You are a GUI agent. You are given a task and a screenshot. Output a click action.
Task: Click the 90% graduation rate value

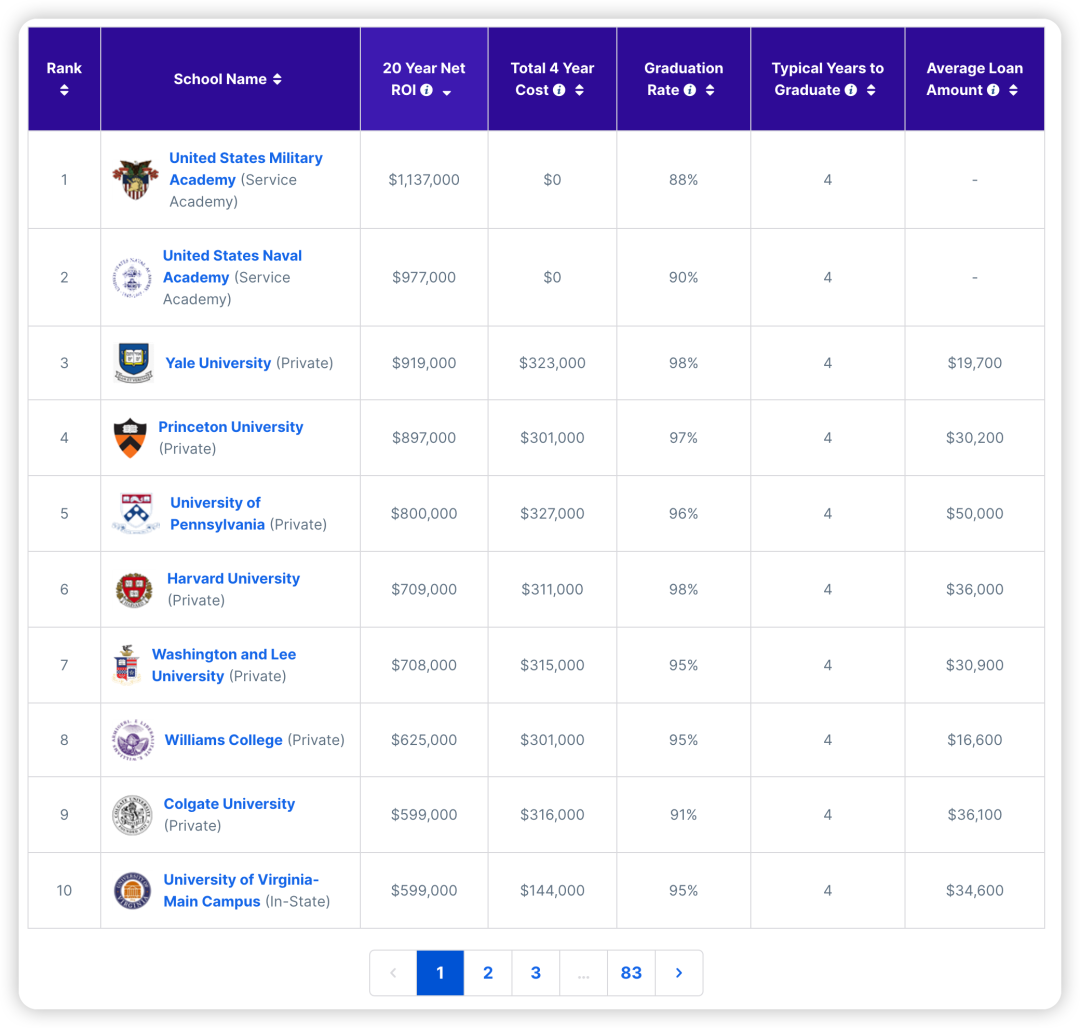click(x=683, y=277)
